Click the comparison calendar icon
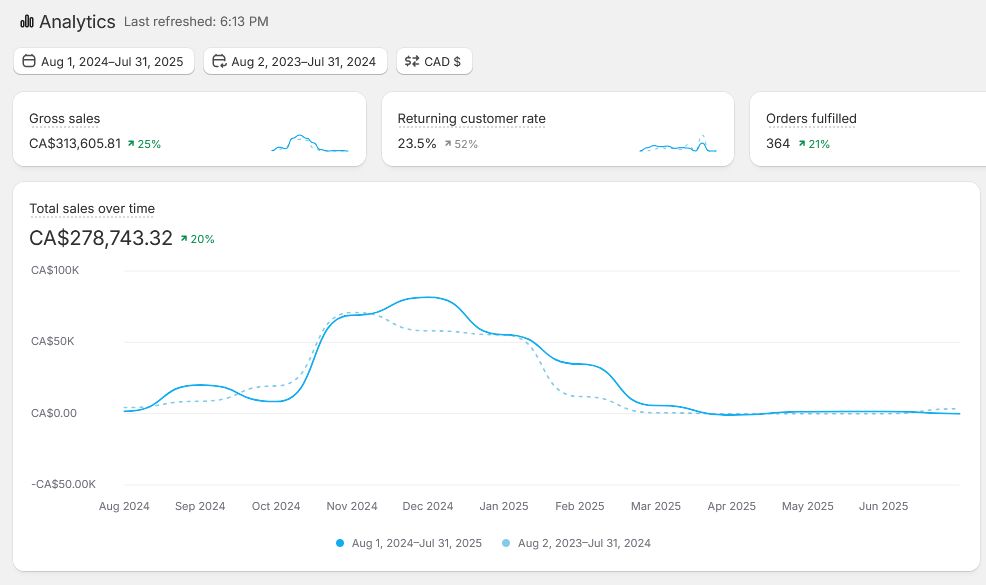Image resolution: width=986 pixels, height=585 pixels. point(218,62)
